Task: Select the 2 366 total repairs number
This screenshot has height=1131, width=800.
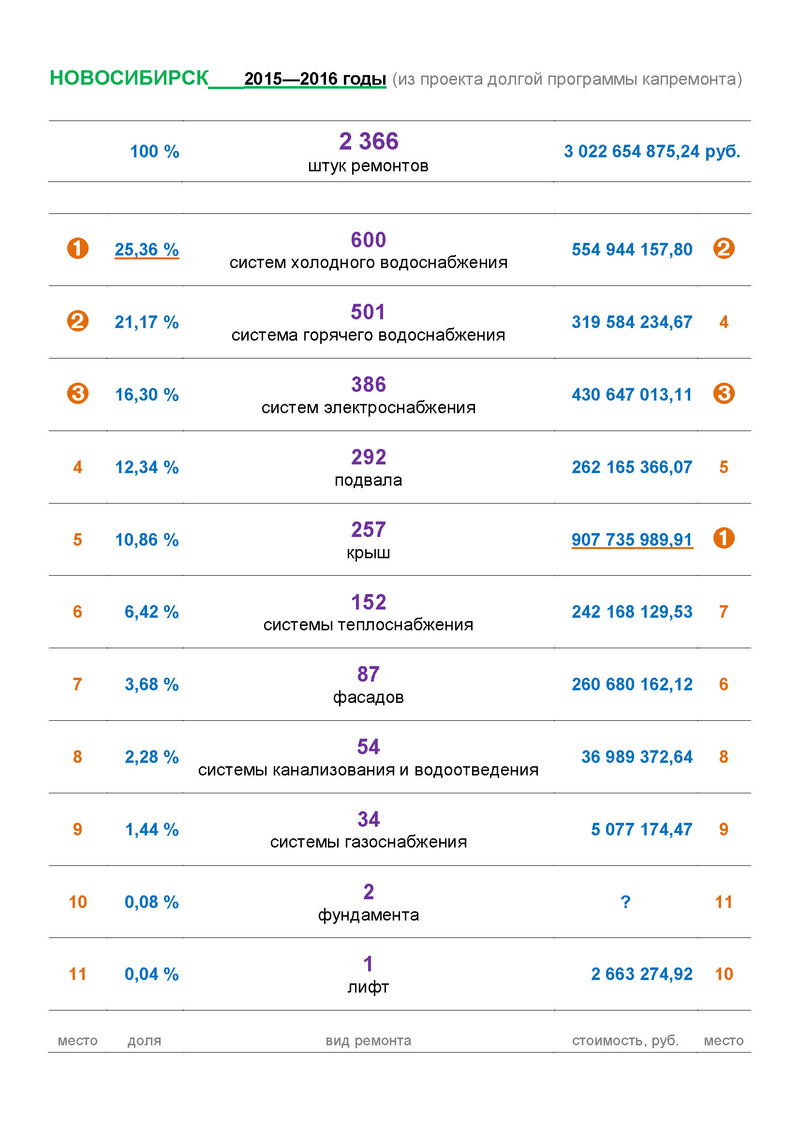Action: tap(368, 142)
